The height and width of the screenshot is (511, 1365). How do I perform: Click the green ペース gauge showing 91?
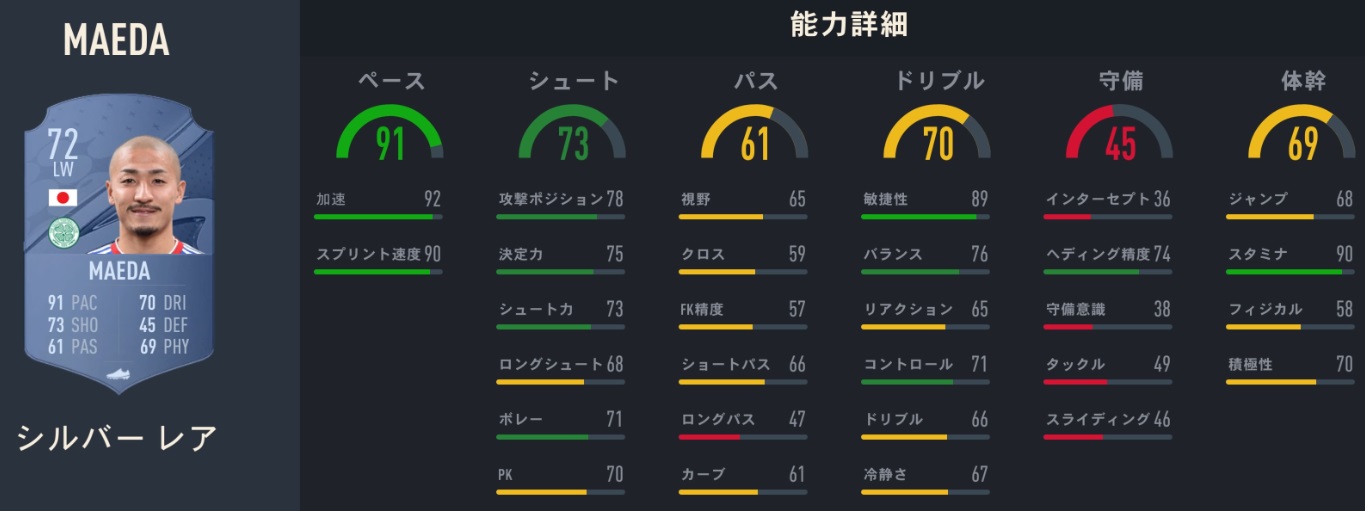(x=390, y=135)
